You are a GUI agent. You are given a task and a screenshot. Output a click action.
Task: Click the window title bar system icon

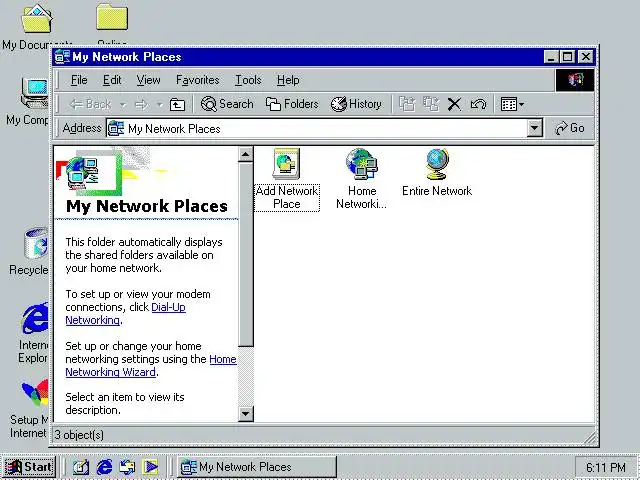point(62,57)
